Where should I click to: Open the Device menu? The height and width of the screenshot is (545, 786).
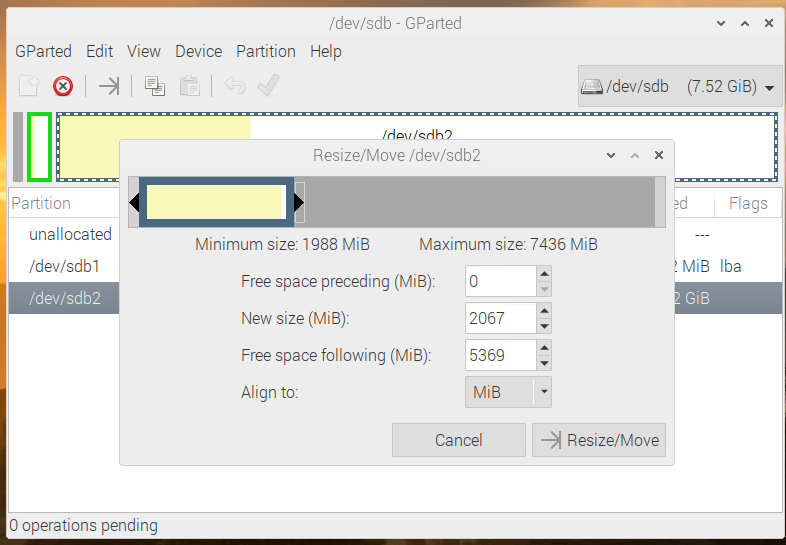tap(199, 51)
